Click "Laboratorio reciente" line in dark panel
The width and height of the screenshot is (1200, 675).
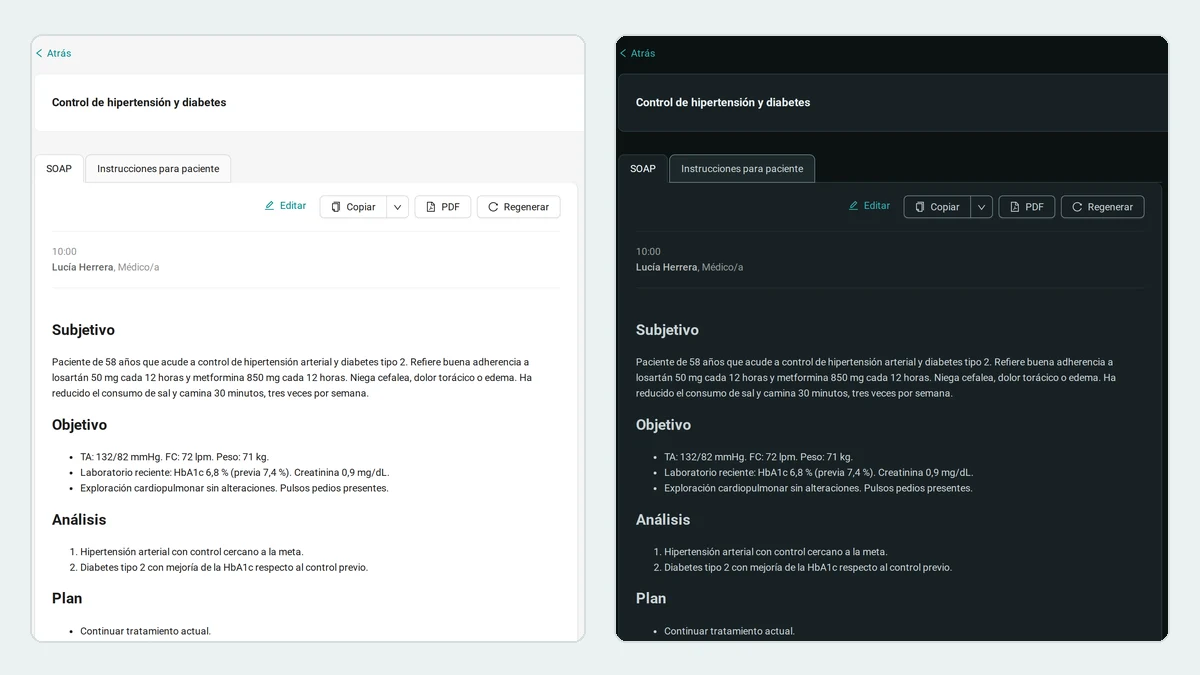[818, 473]
